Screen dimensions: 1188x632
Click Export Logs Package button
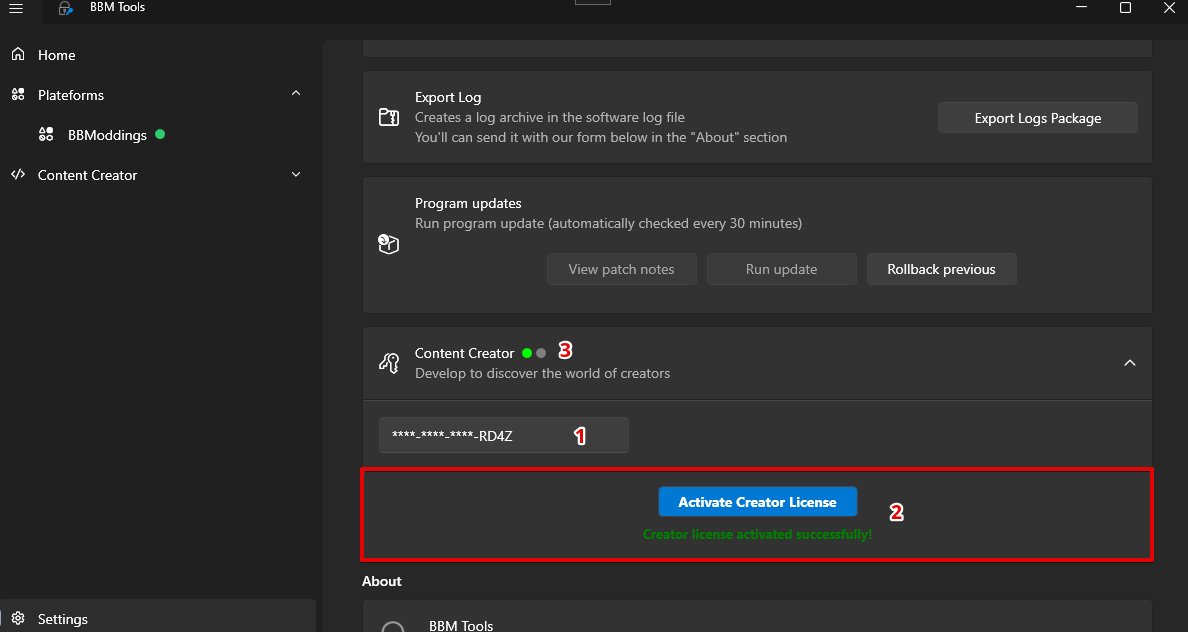[1037, 118]
